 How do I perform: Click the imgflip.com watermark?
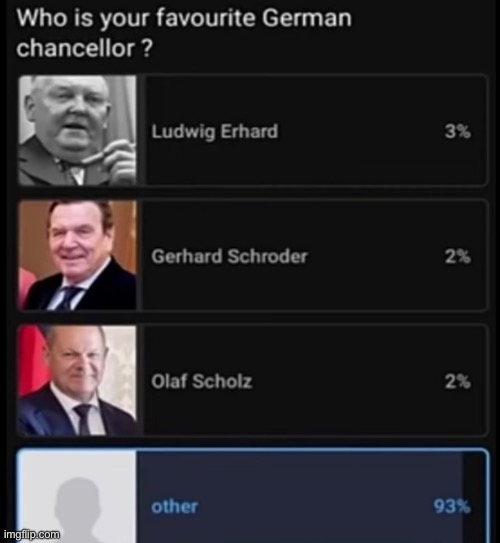[x=32, y=534]
